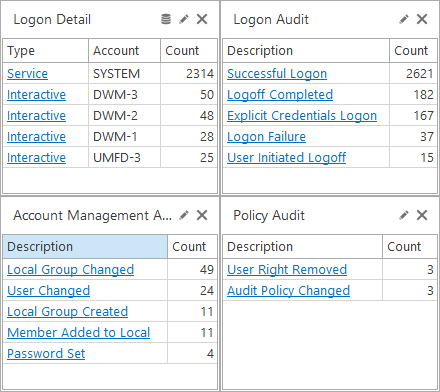
Task: Select the 2621 count for Successful Logon
Action: (413, 74)
